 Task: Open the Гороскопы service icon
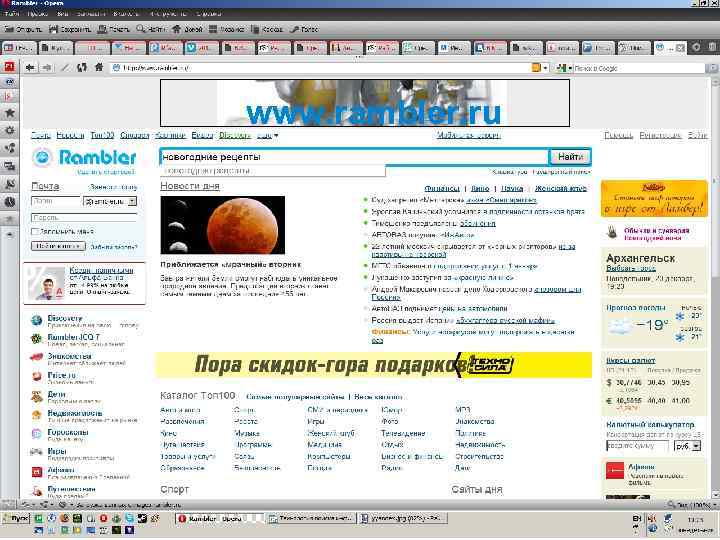click(x=36, y=433)
